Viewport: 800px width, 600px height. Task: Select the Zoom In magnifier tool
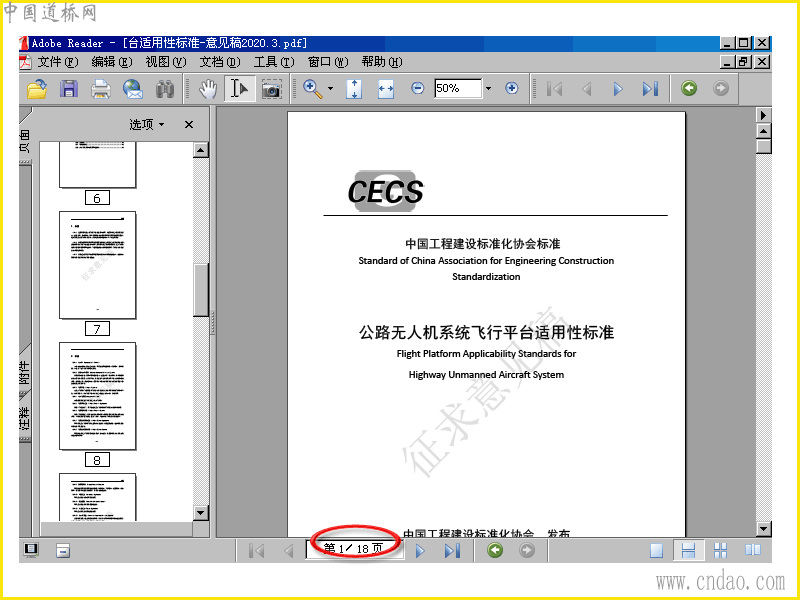tap(312, 89)
